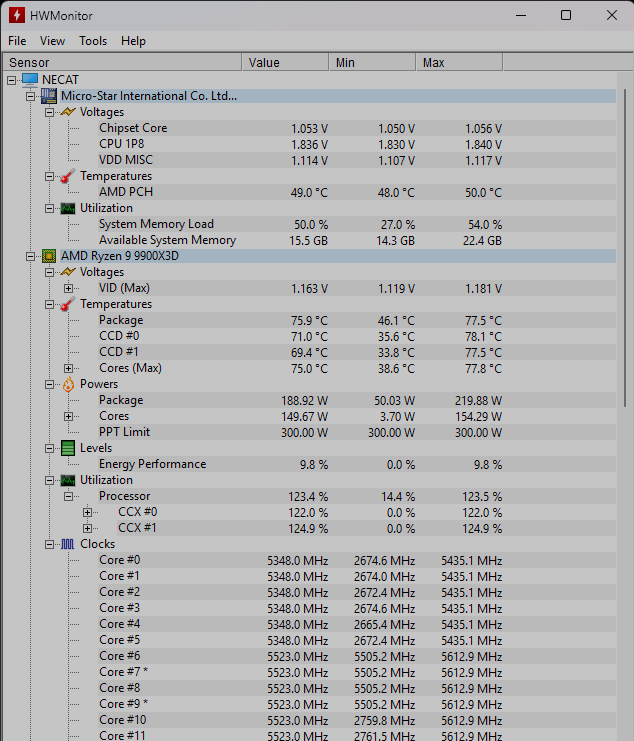This screenshot has height=741, width=634.
Task: Expand the CCX #0 entry
Action: pos(87,512)
